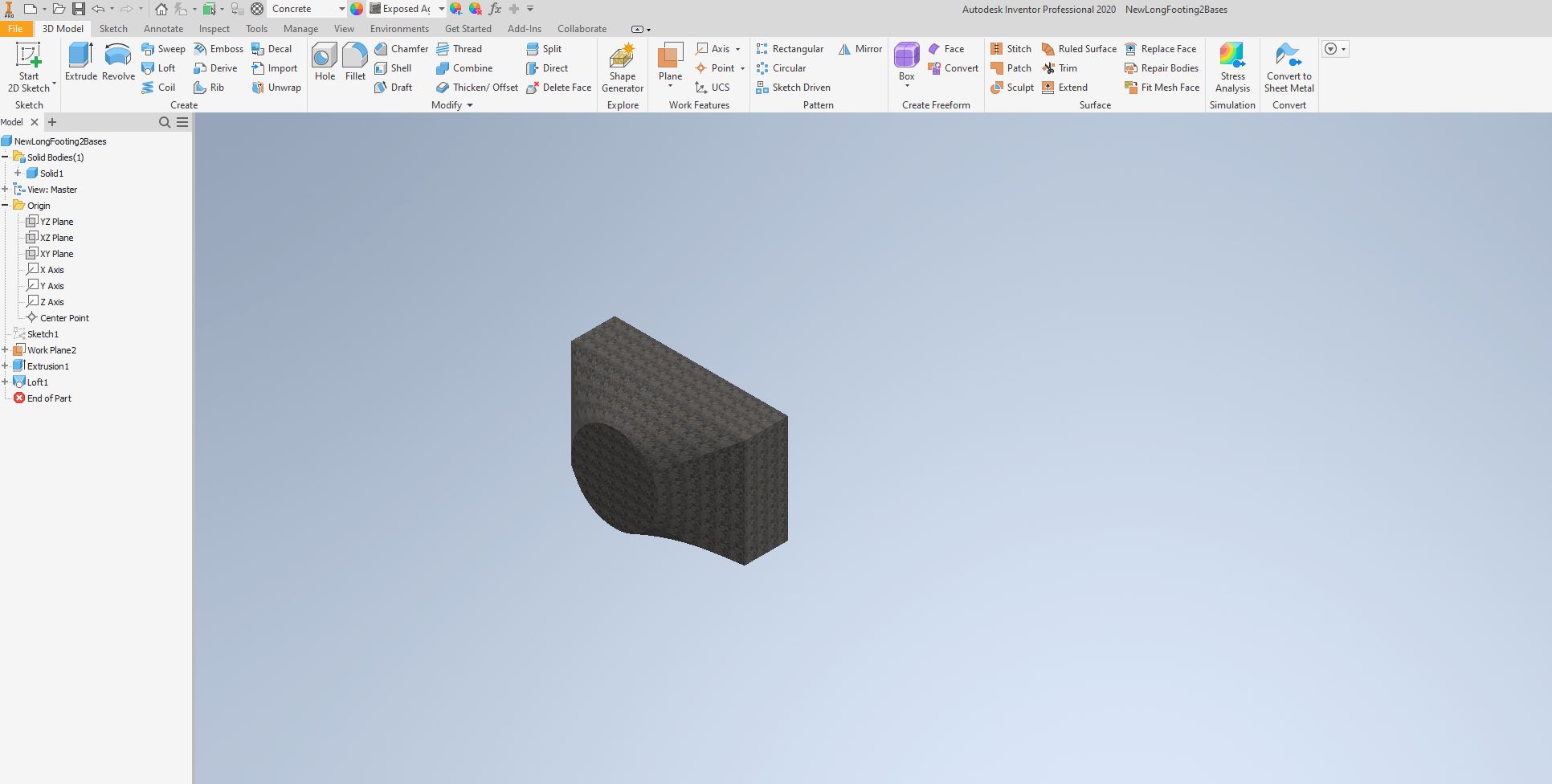Open the material dropdown showing Concrete

coord(341,9)
